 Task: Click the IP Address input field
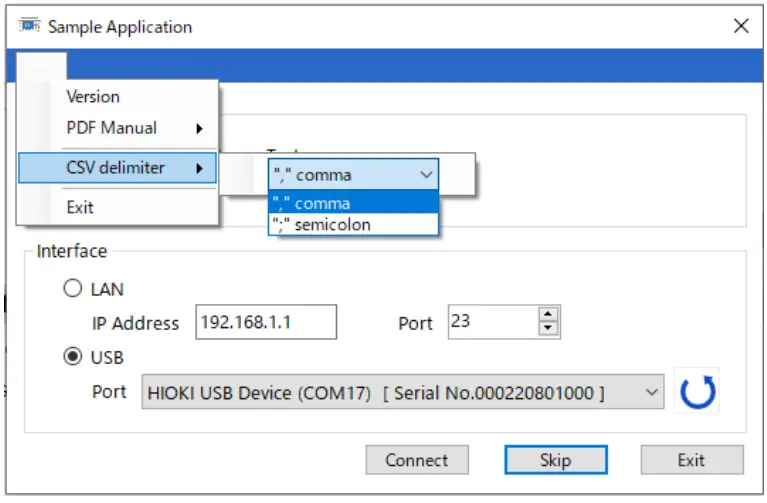(x=265, y=322)
